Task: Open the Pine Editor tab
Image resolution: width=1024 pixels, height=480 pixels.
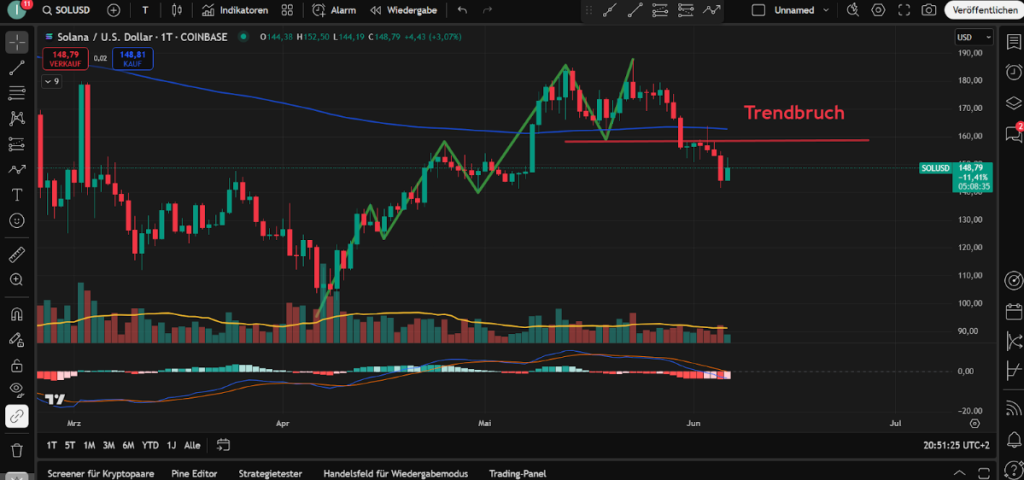Action: click(x=195, y=473)
